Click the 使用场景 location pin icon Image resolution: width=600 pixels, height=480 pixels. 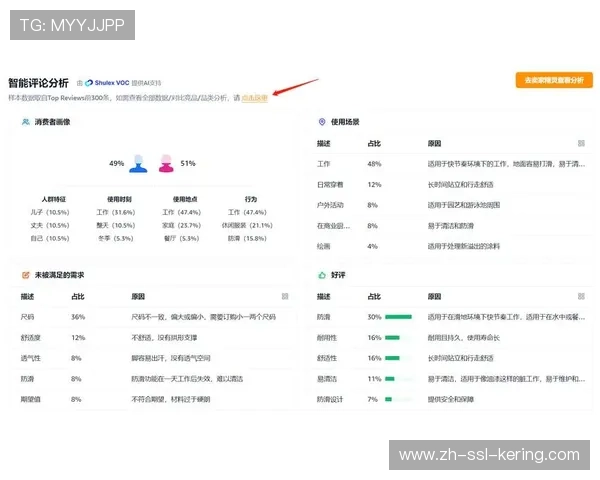click(x=322, y=122)
